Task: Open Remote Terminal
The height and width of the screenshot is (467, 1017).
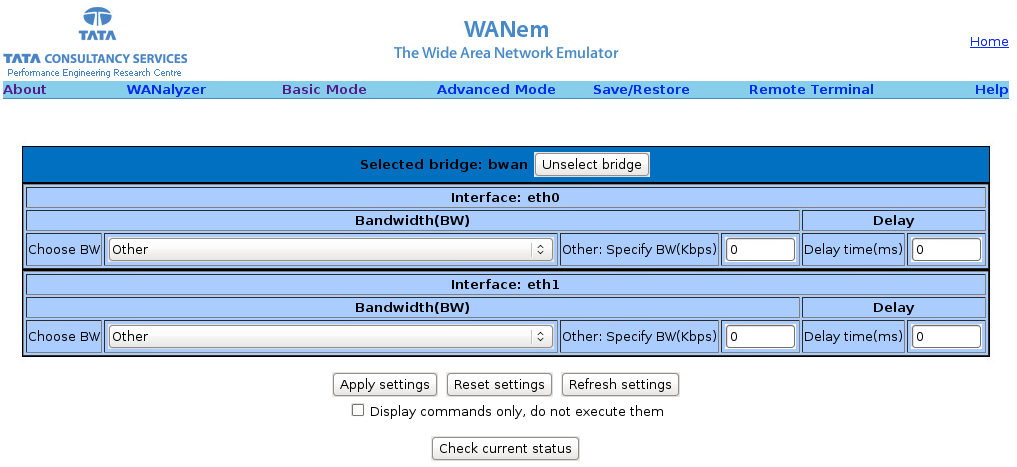Action: point(811,90)
